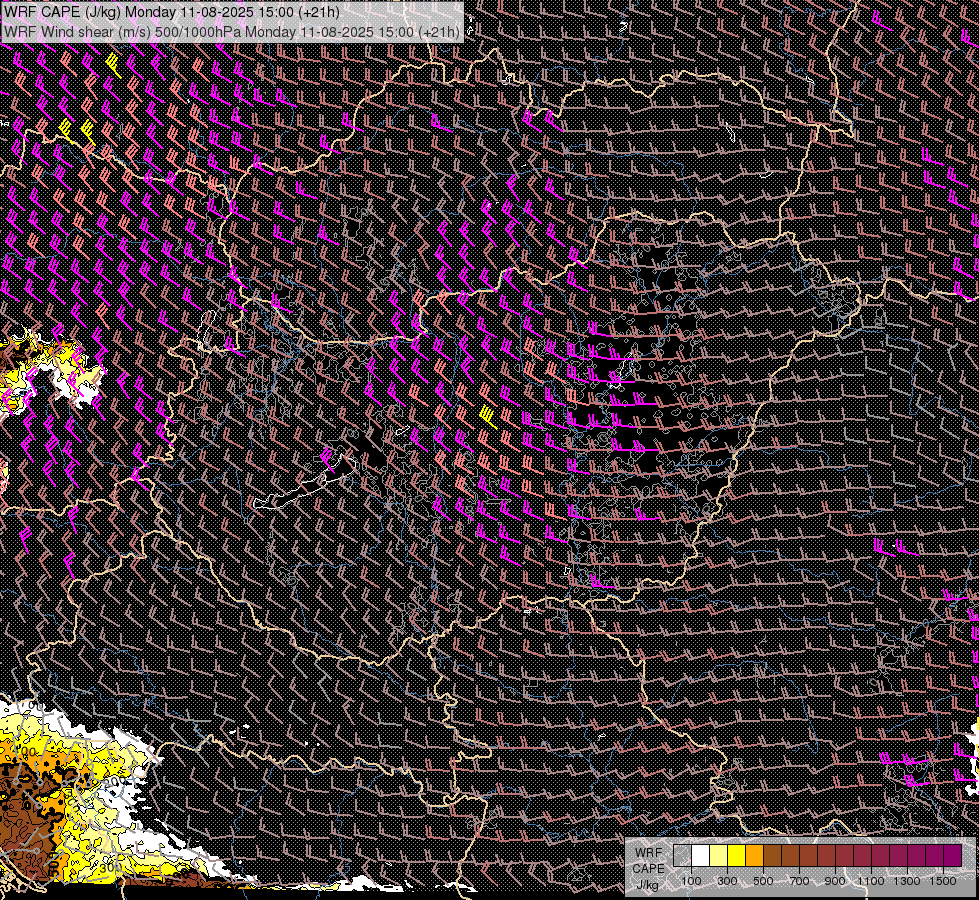Click the '900' legend value

point(835,881)
